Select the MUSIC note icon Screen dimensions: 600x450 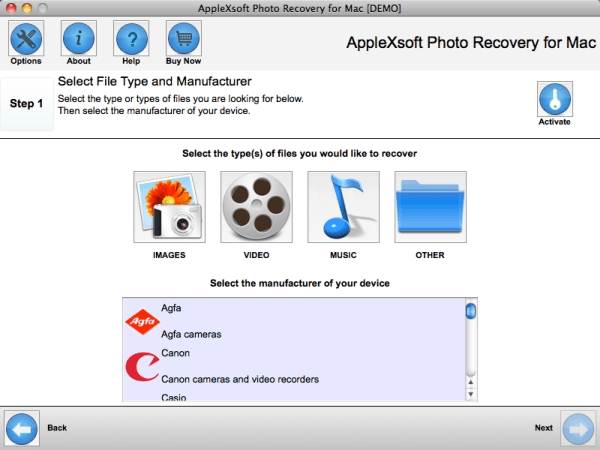[344, 207]
